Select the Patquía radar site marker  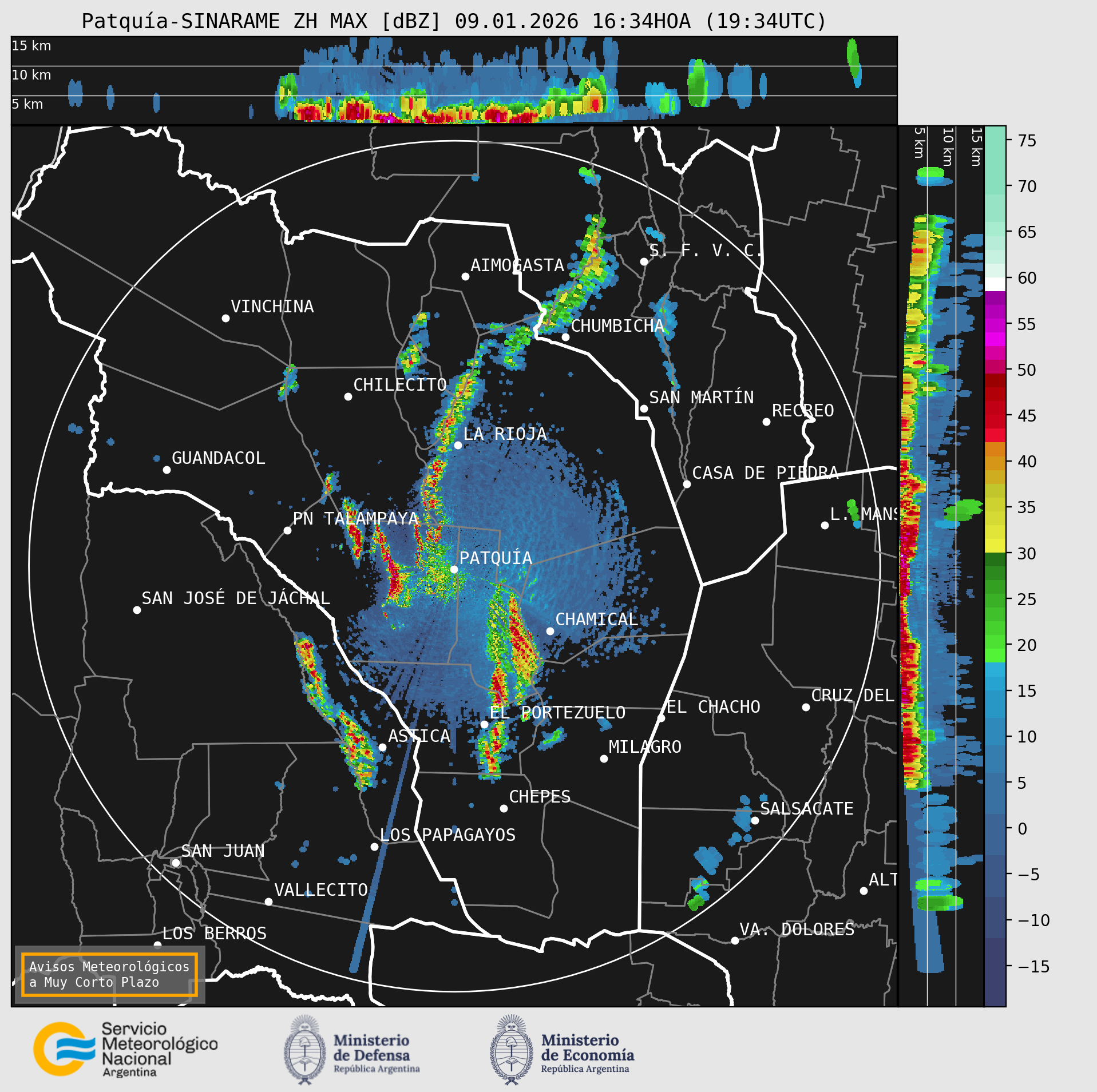coord(454,569)
